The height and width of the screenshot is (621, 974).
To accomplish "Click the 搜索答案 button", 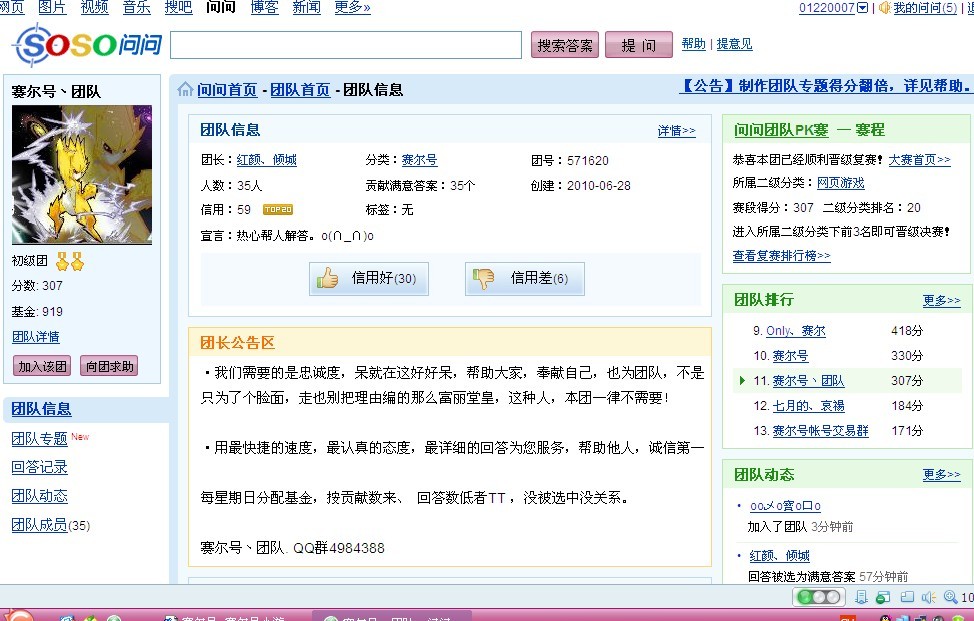I will tap(565, 45).
